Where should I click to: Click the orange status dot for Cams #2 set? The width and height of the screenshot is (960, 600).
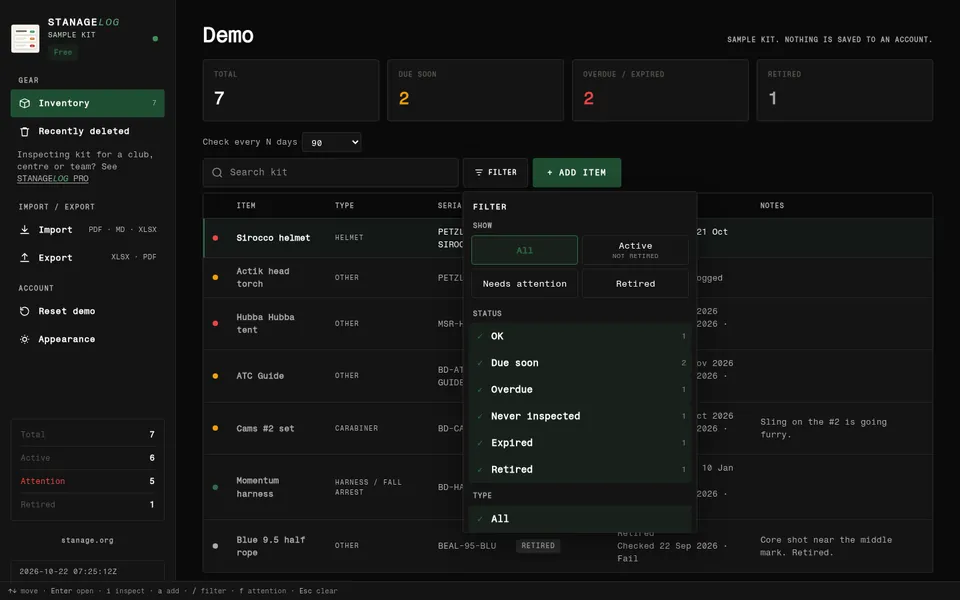point(216,428)
